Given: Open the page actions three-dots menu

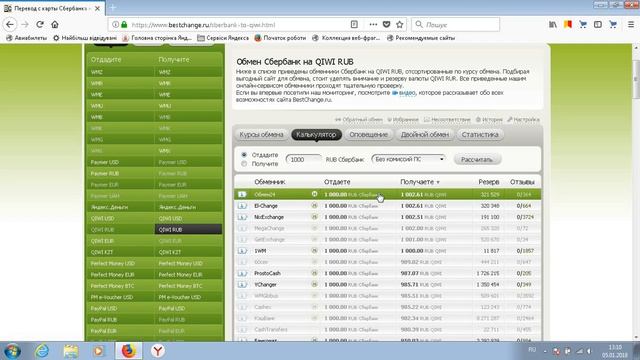Looking at the screenshot, I should click(373, 24).
